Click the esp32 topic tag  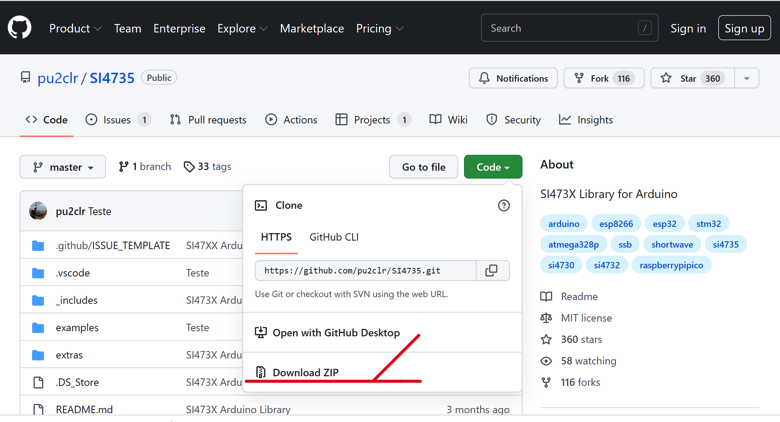[665, 224]
